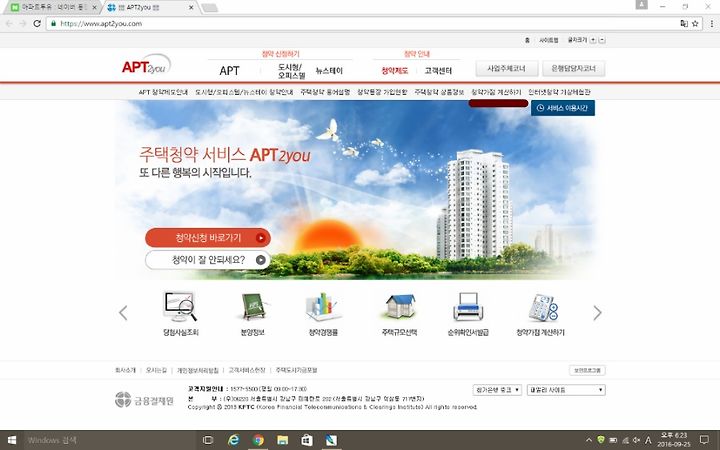Viewport: 720px width, 450px height.
Task: Open the Windows Start menu
Action: point(12,440)
